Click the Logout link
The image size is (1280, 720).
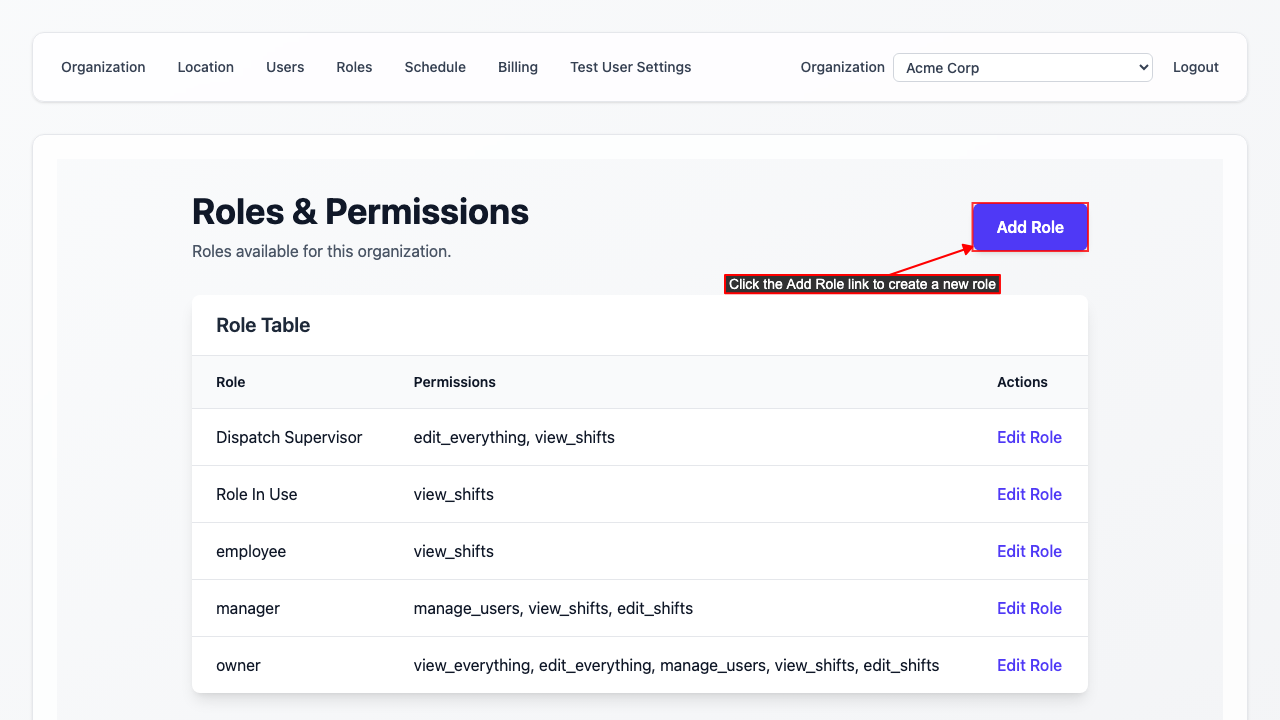coord(1195,67)
